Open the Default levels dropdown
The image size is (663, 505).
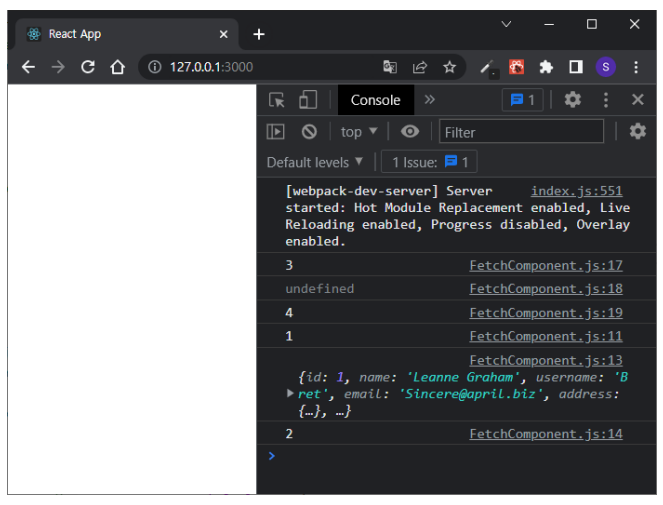(x=315, y=162)
